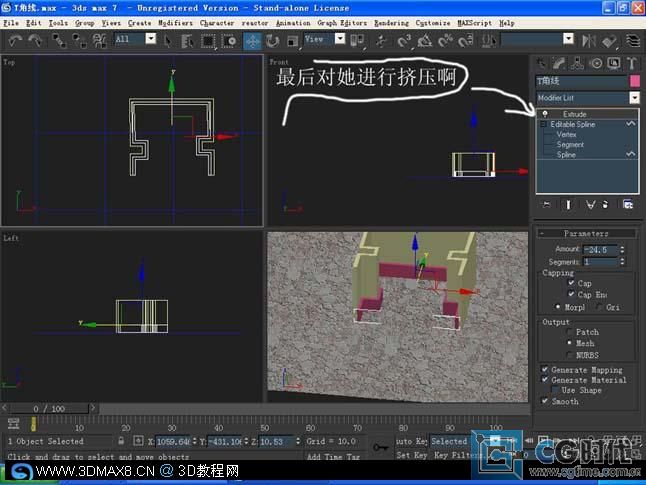The image size is (646, 485).
Task: Click the Set Key button
Action: (412, 455)
